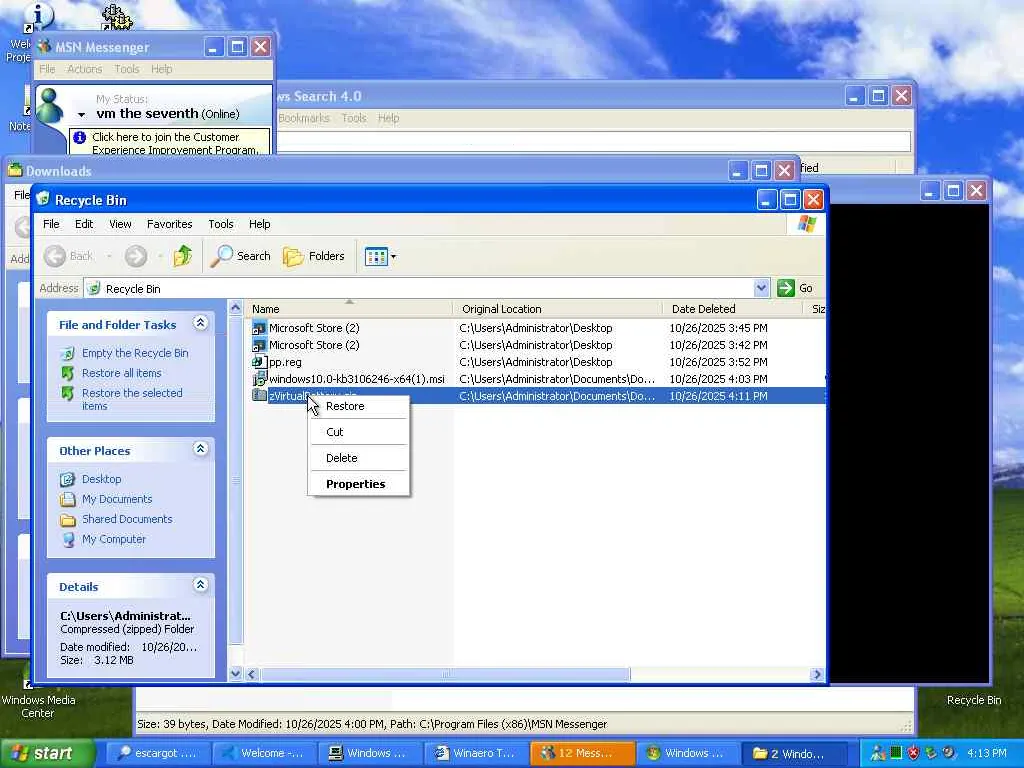Open the Edit menu in Recycle Bin
1024x768 pixels.
(84, 224)
